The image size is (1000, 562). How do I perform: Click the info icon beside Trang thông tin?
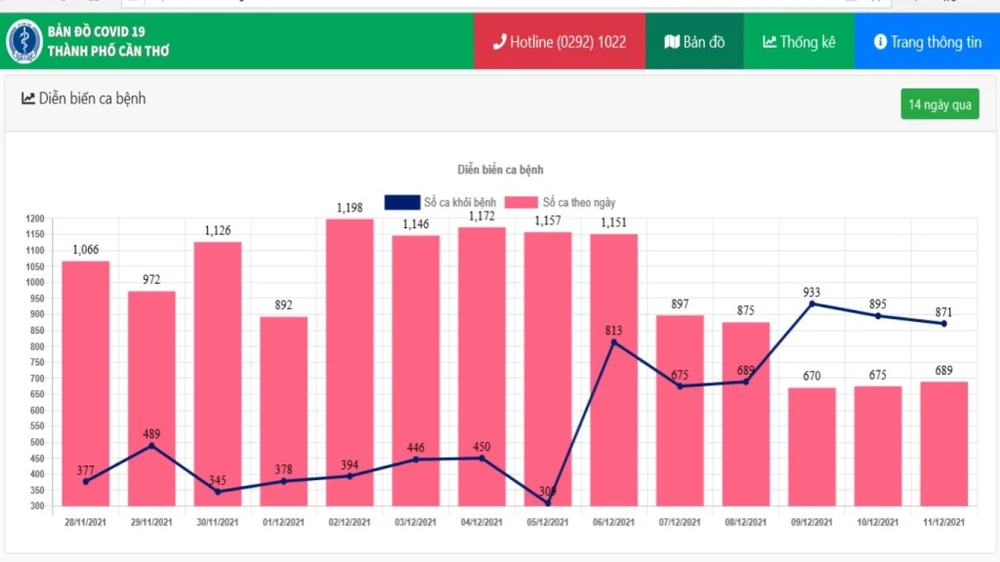click(880, 42)
